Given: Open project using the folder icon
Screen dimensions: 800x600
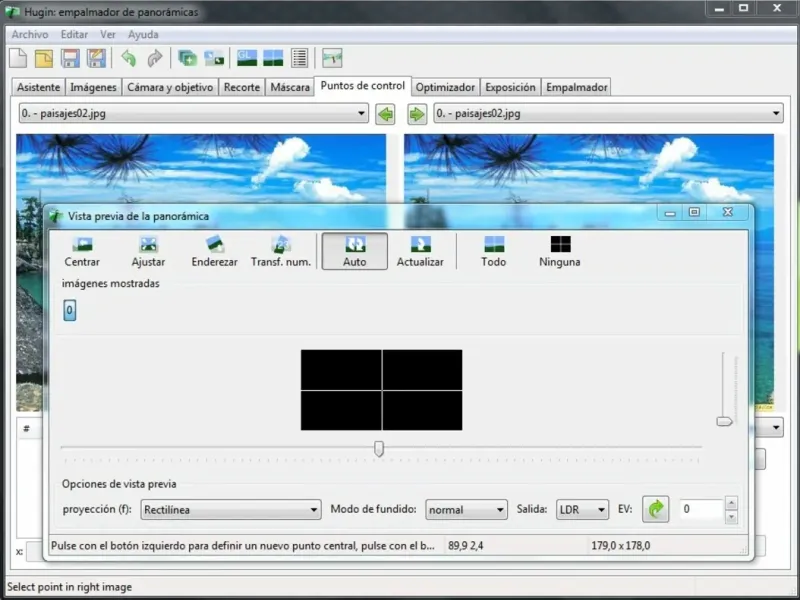Looking at the screenshot, I should 44,58.
